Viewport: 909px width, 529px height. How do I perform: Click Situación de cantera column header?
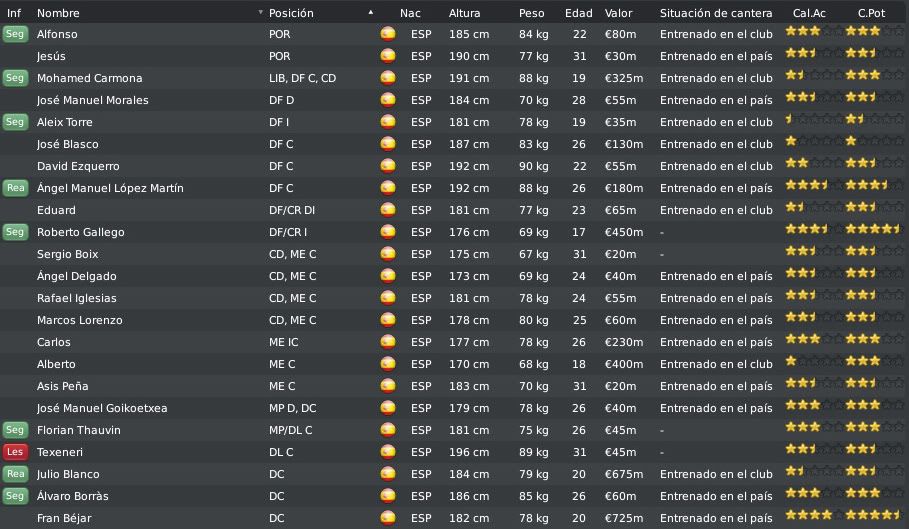point(716,13)
